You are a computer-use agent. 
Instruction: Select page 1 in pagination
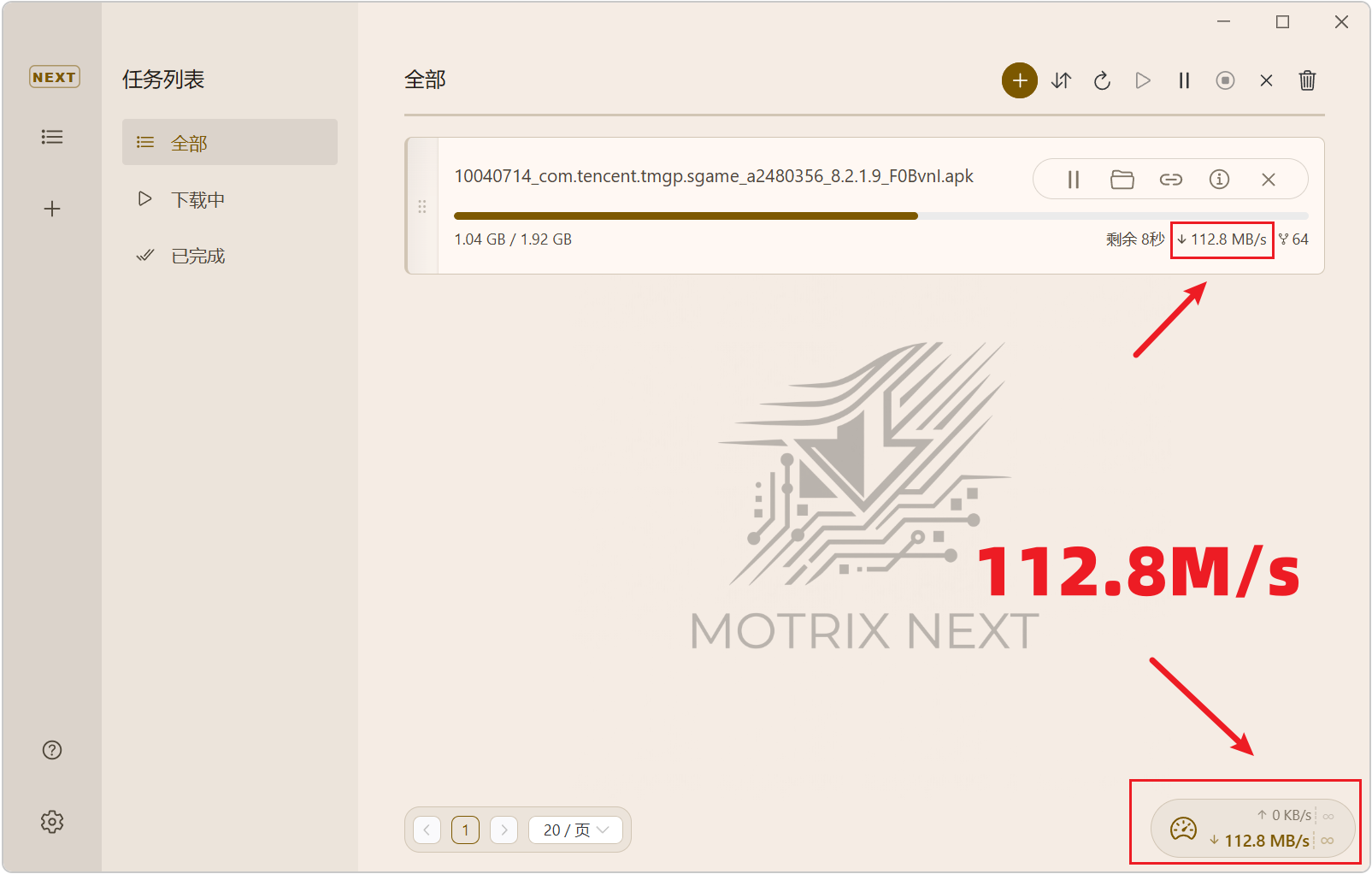pos(465,830)
